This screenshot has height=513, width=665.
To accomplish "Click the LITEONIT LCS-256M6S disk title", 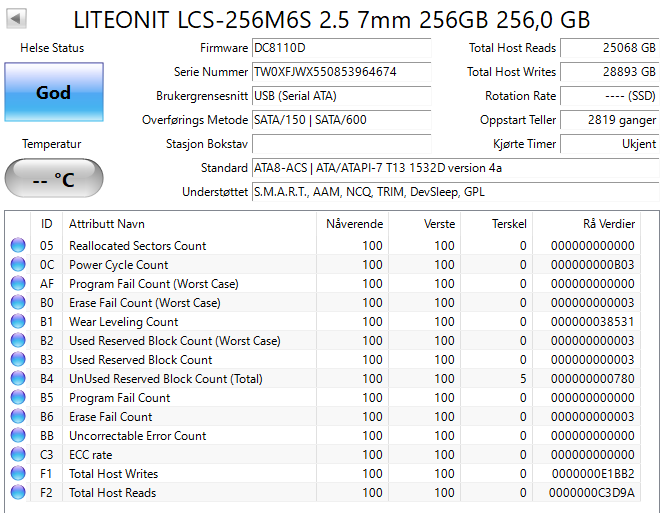I will tap(332, 20).
